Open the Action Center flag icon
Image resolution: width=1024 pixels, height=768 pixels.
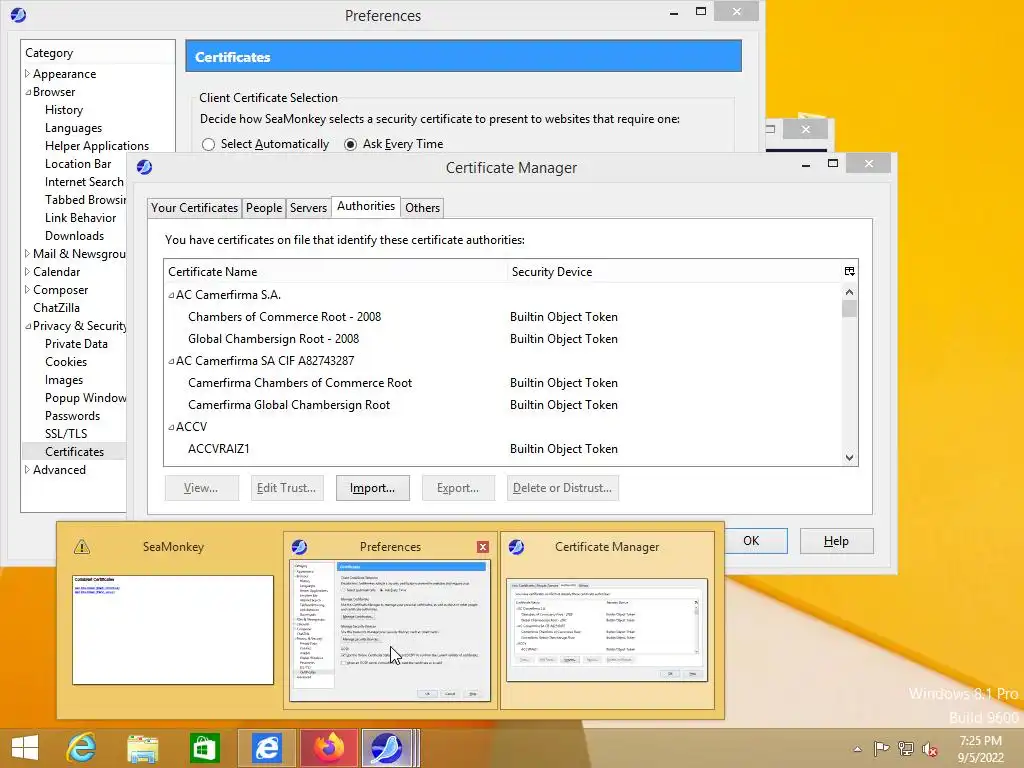pos(881,748)
